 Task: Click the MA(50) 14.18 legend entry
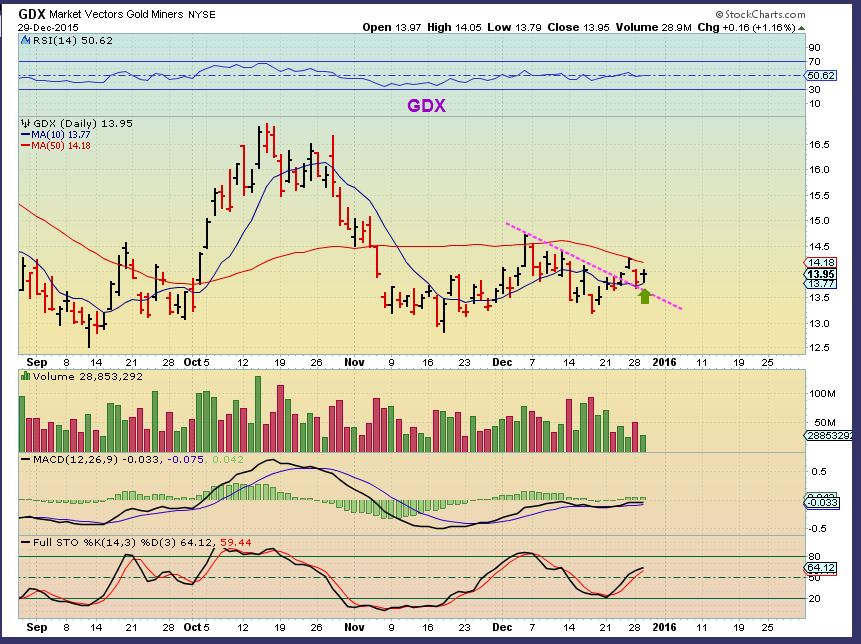point(55,145)
